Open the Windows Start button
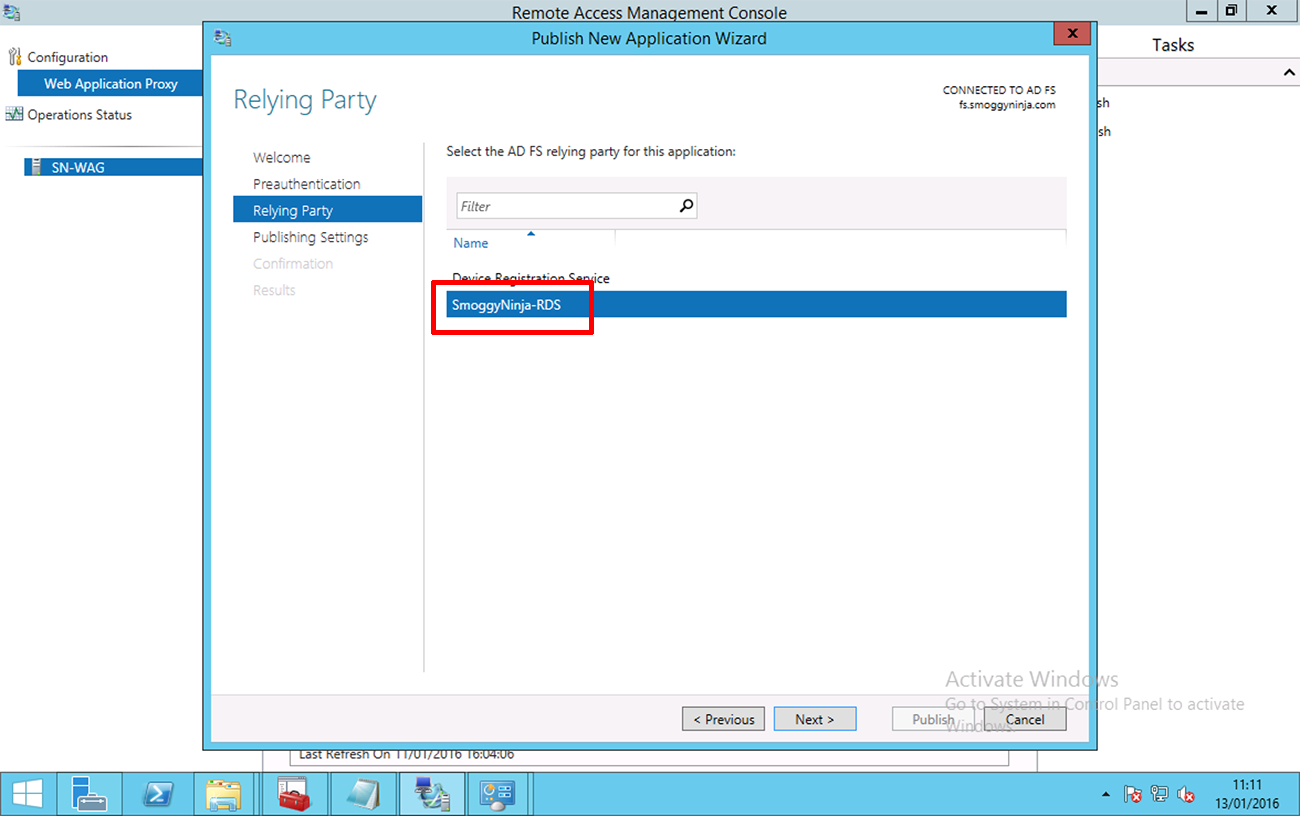 (x=27, y=794)
